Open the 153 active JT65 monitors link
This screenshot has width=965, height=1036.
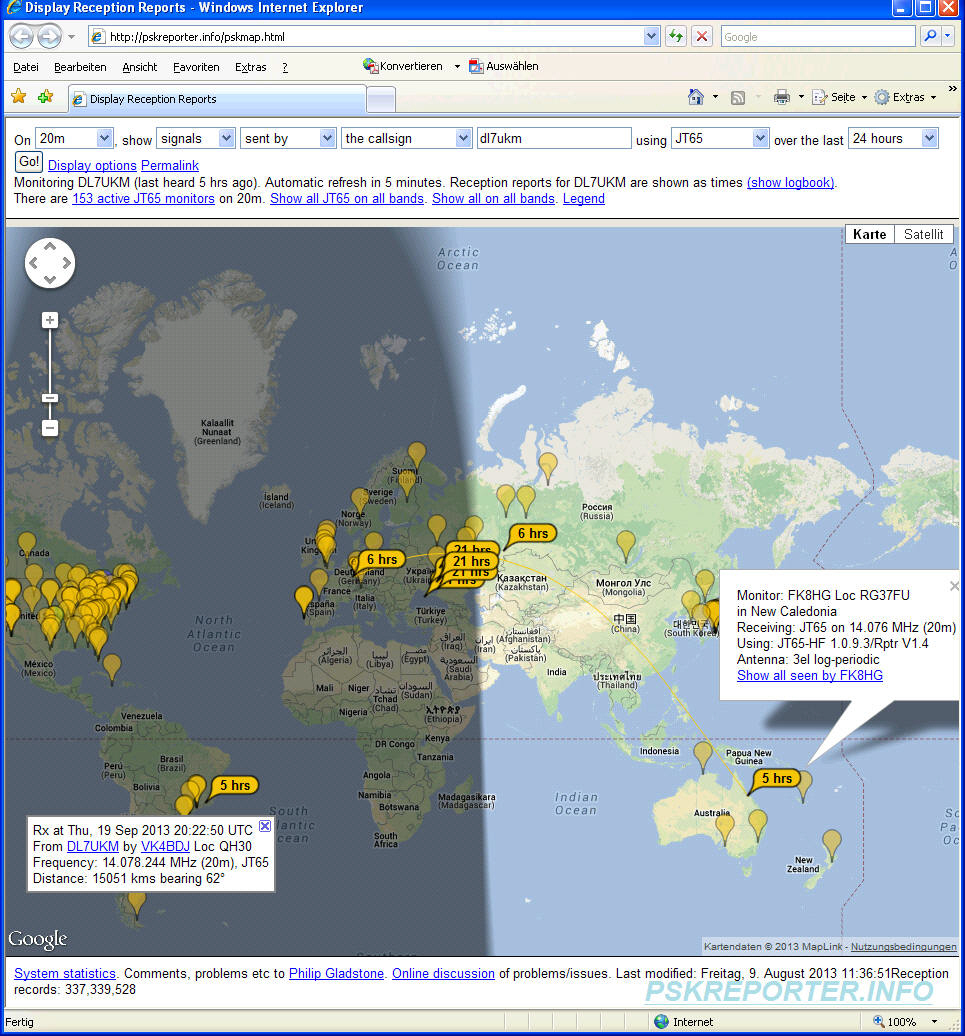click(x=143, y=198)
